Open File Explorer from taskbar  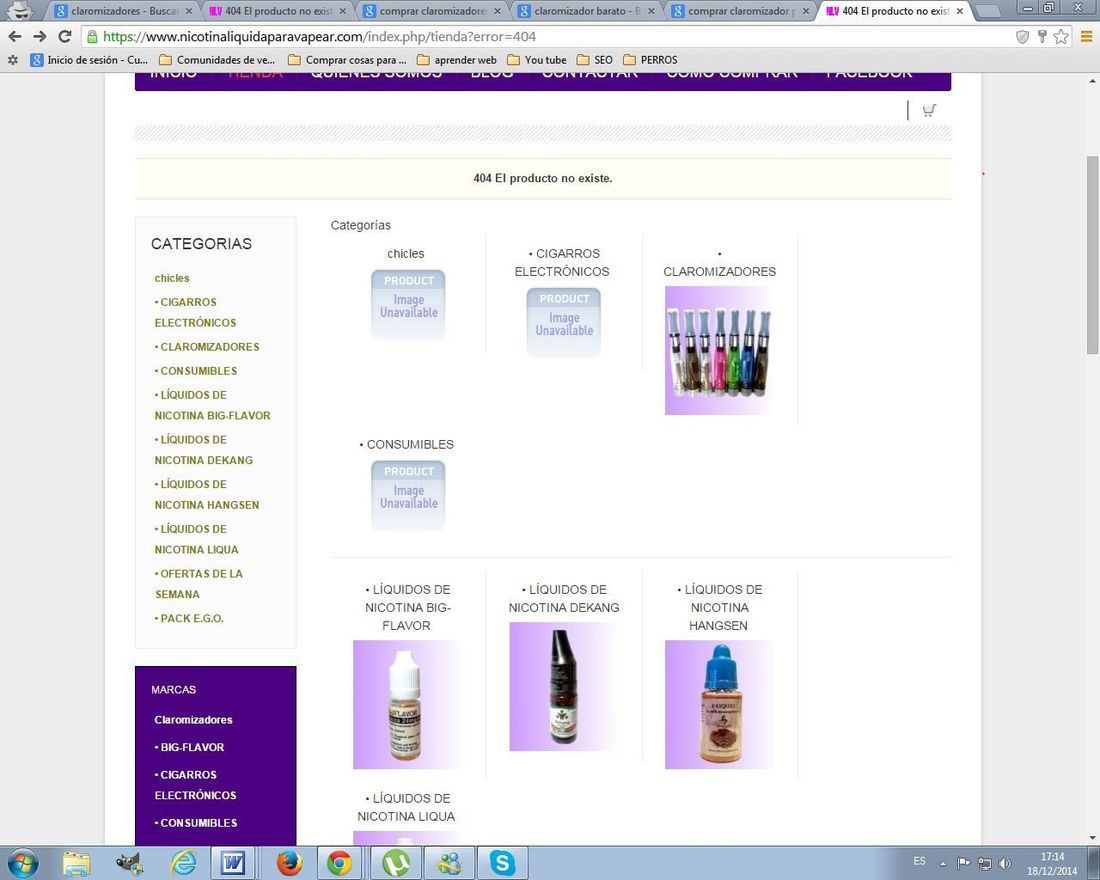pos(76,863)
